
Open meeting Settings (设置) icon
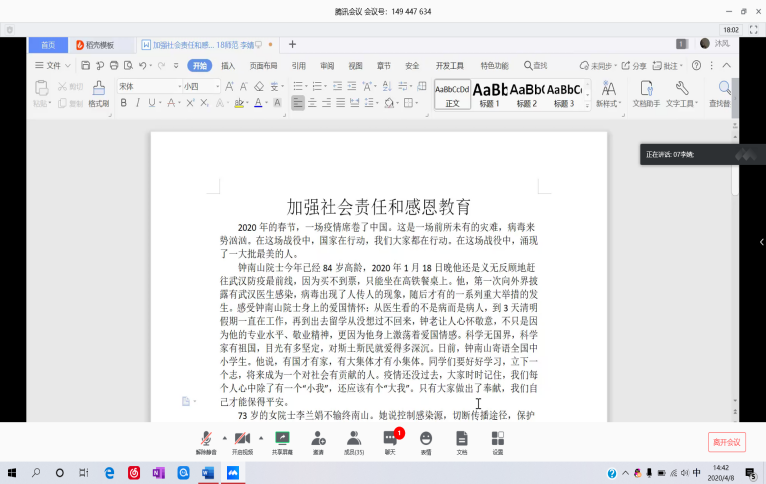[497, 441]
